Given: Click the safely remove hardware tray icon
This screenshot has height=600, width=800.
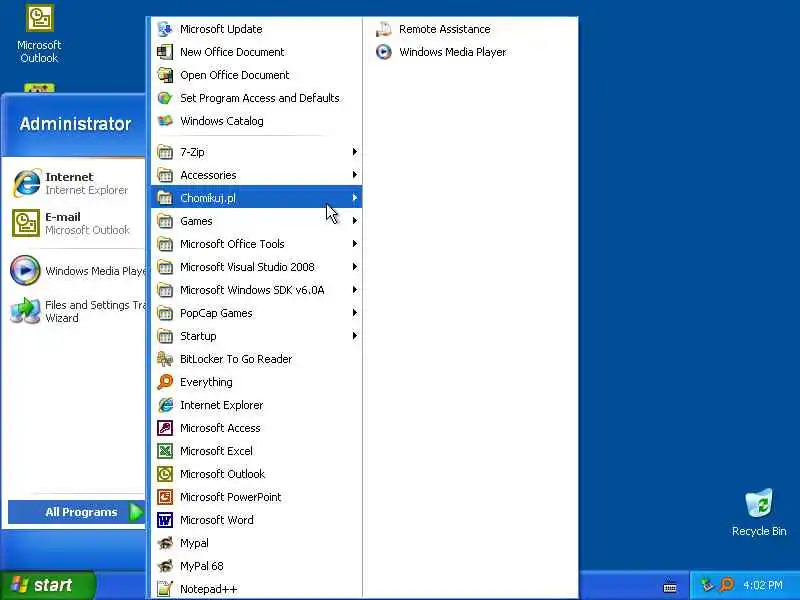Looking at the screenshot, I should point(706,585).
